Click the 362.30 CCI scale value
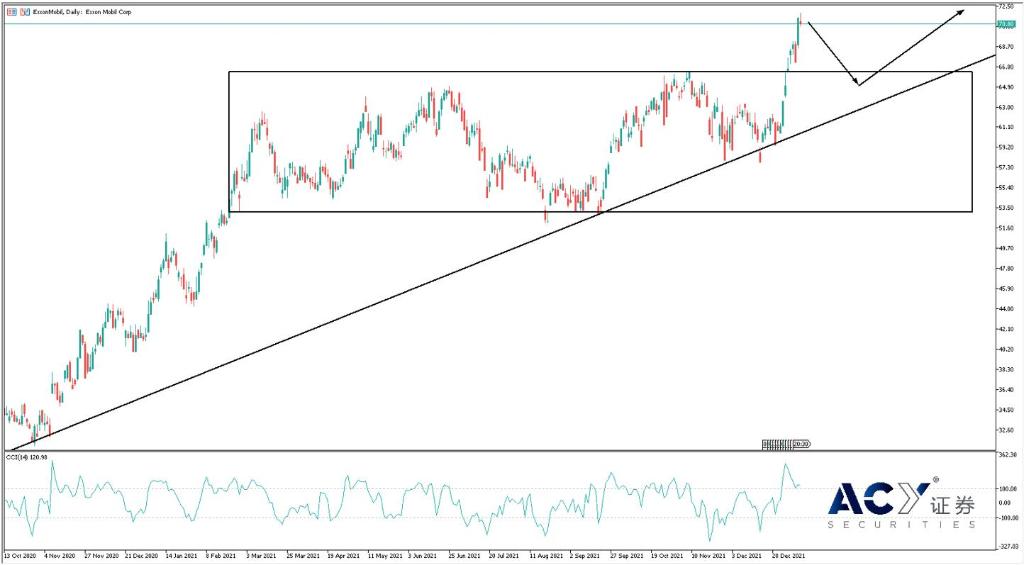1024x565 pixels. pos(1007,456)
